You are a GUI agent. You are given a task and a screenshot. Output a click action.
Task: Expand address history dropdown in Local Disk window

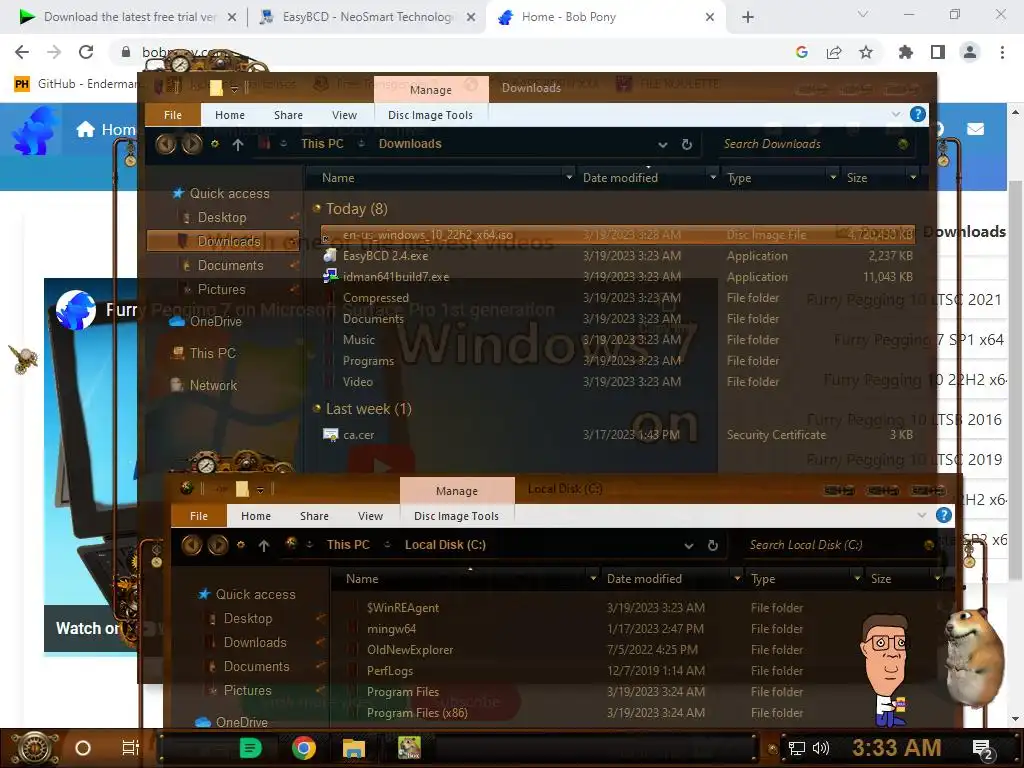689,545
